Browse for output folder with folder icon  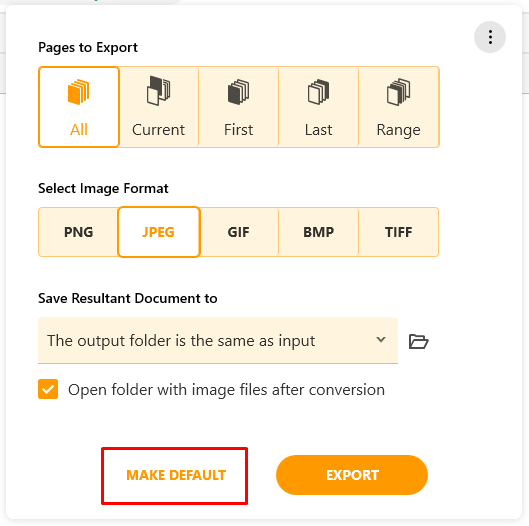click(419, 341)
